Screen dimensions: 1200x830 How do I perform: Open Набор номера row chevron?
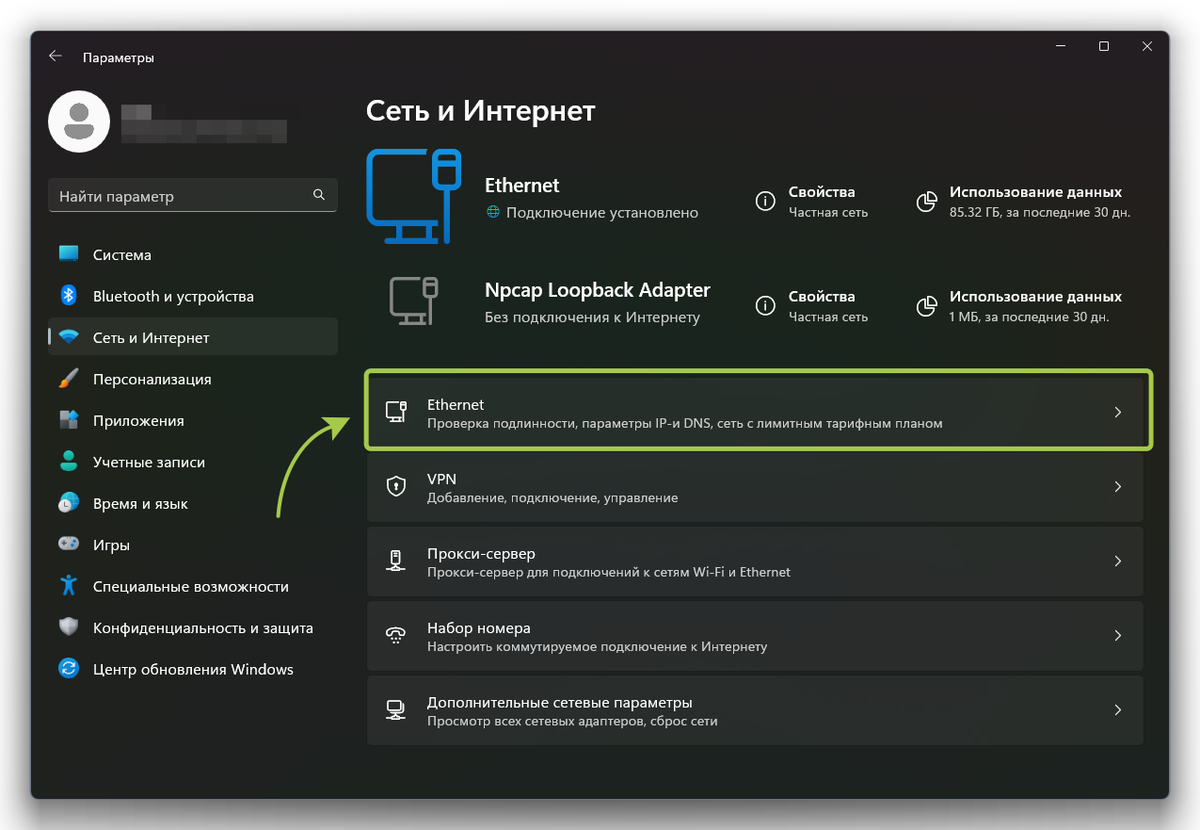(1118, 635)
